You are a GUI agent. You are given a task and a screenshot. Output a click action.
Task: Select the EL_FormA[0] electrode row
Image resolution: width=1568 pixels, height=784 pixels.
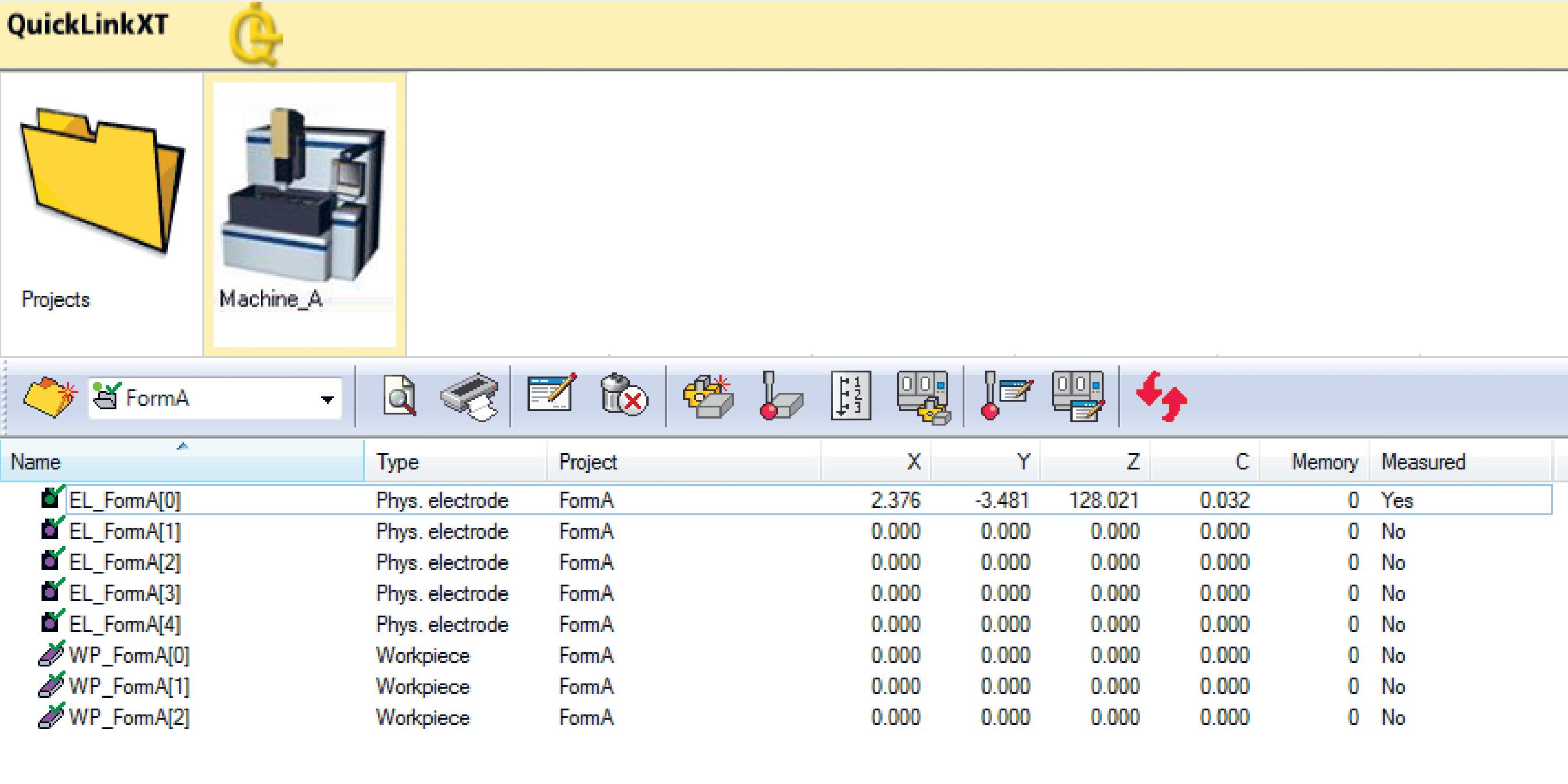point(125,500)
